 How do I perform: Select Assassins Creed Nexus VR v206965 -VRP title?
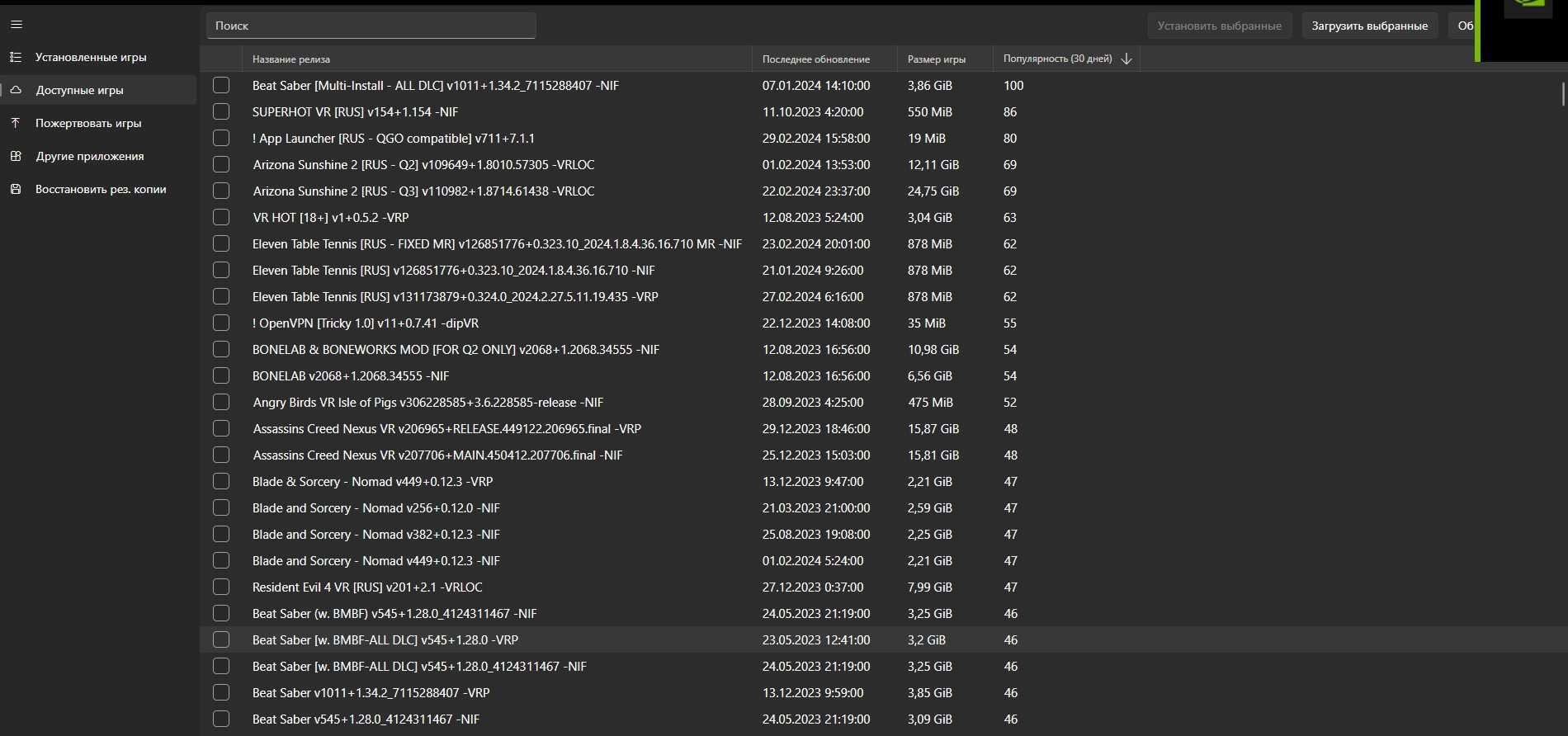[x=446, y=428]
